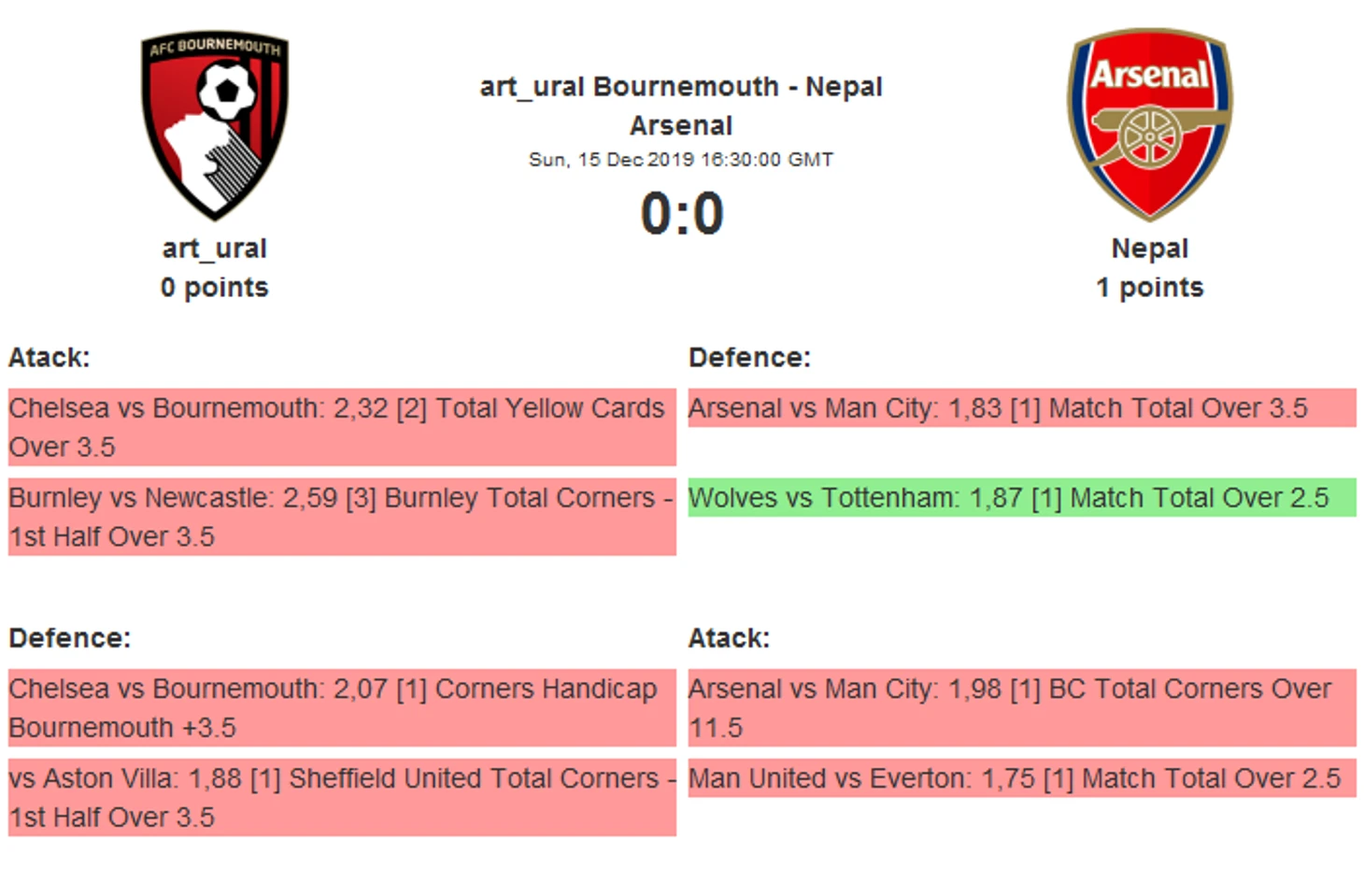Click the 0:0 match score
This screenshot has height=896, width=1364.
(x=681, y=214)
